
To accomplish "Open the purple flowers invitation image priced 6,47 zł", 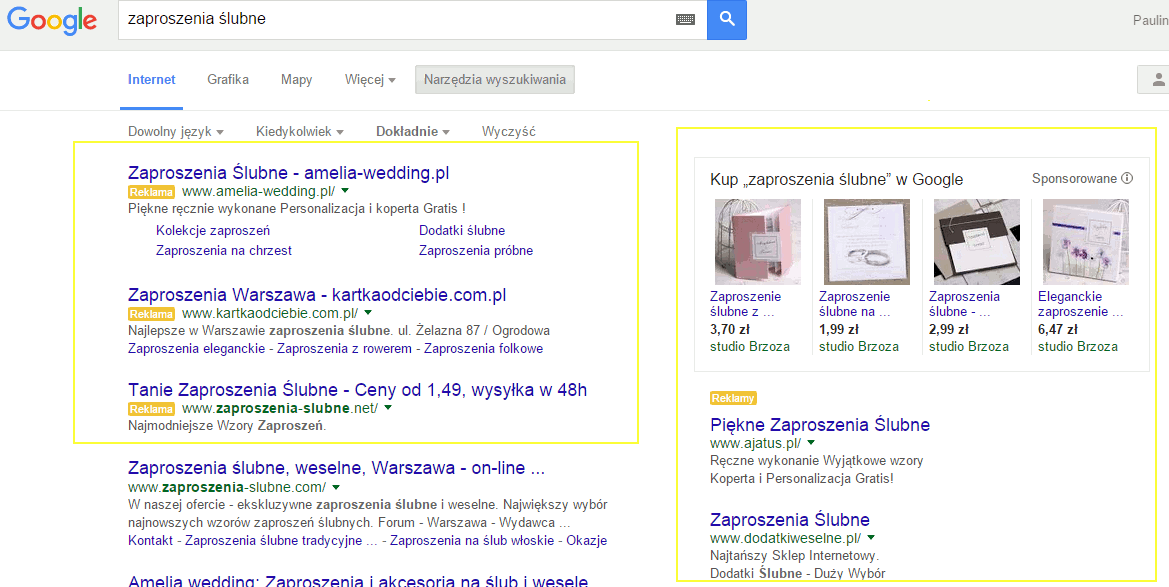I will [1086, 242].
